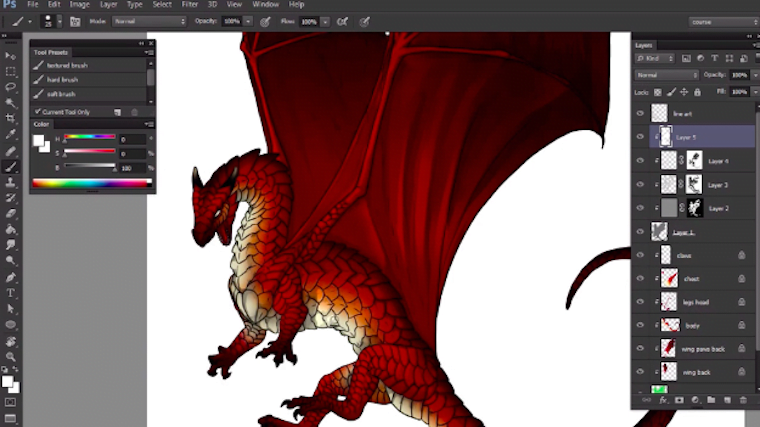This screenshot has width=760, height=427.
Task: Select the Lasso tool
Action: (11, 86)
